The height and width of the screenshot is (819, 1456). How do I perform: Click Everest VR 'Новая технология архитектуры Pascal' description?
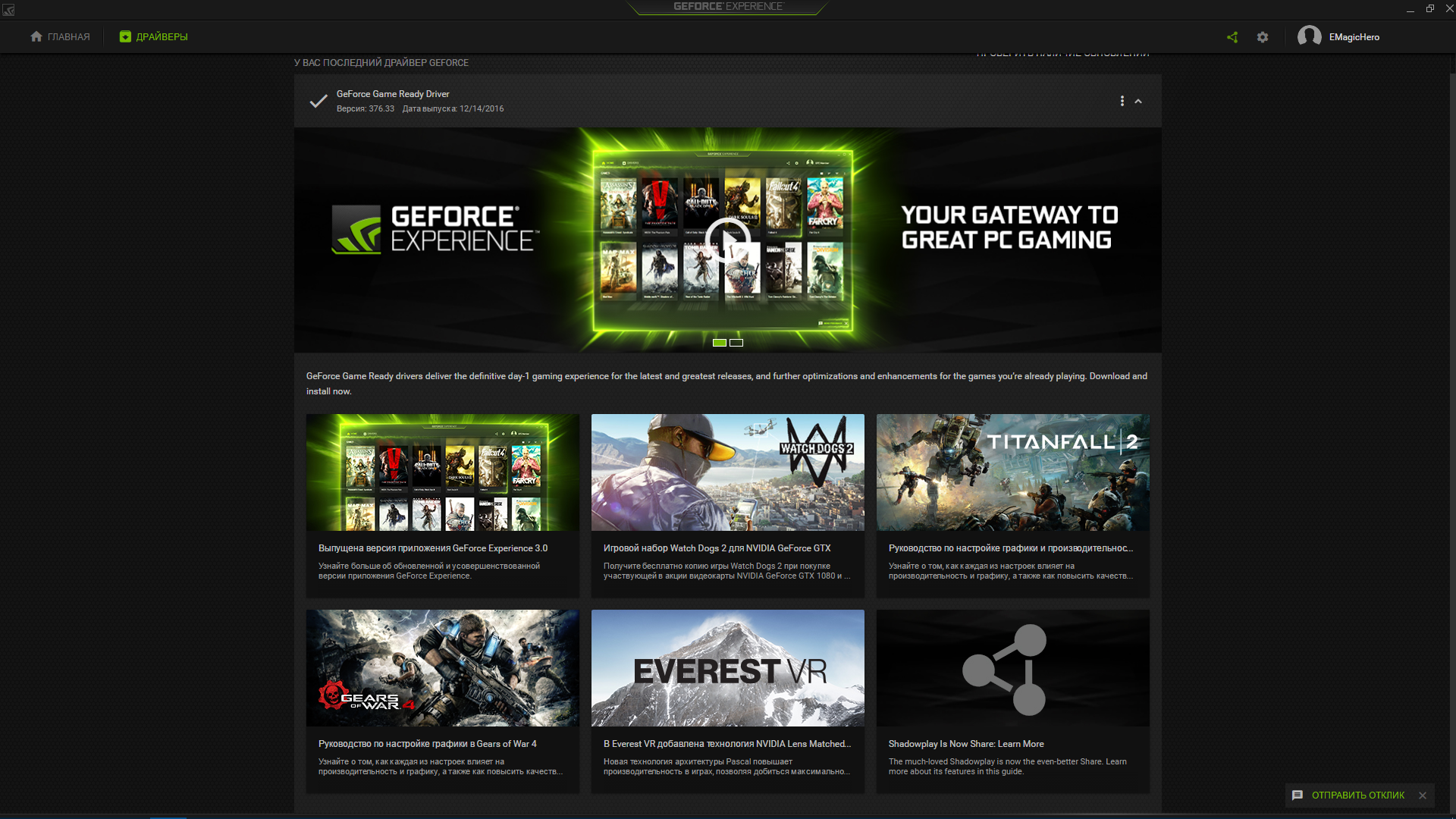click(x=726, y=767)
